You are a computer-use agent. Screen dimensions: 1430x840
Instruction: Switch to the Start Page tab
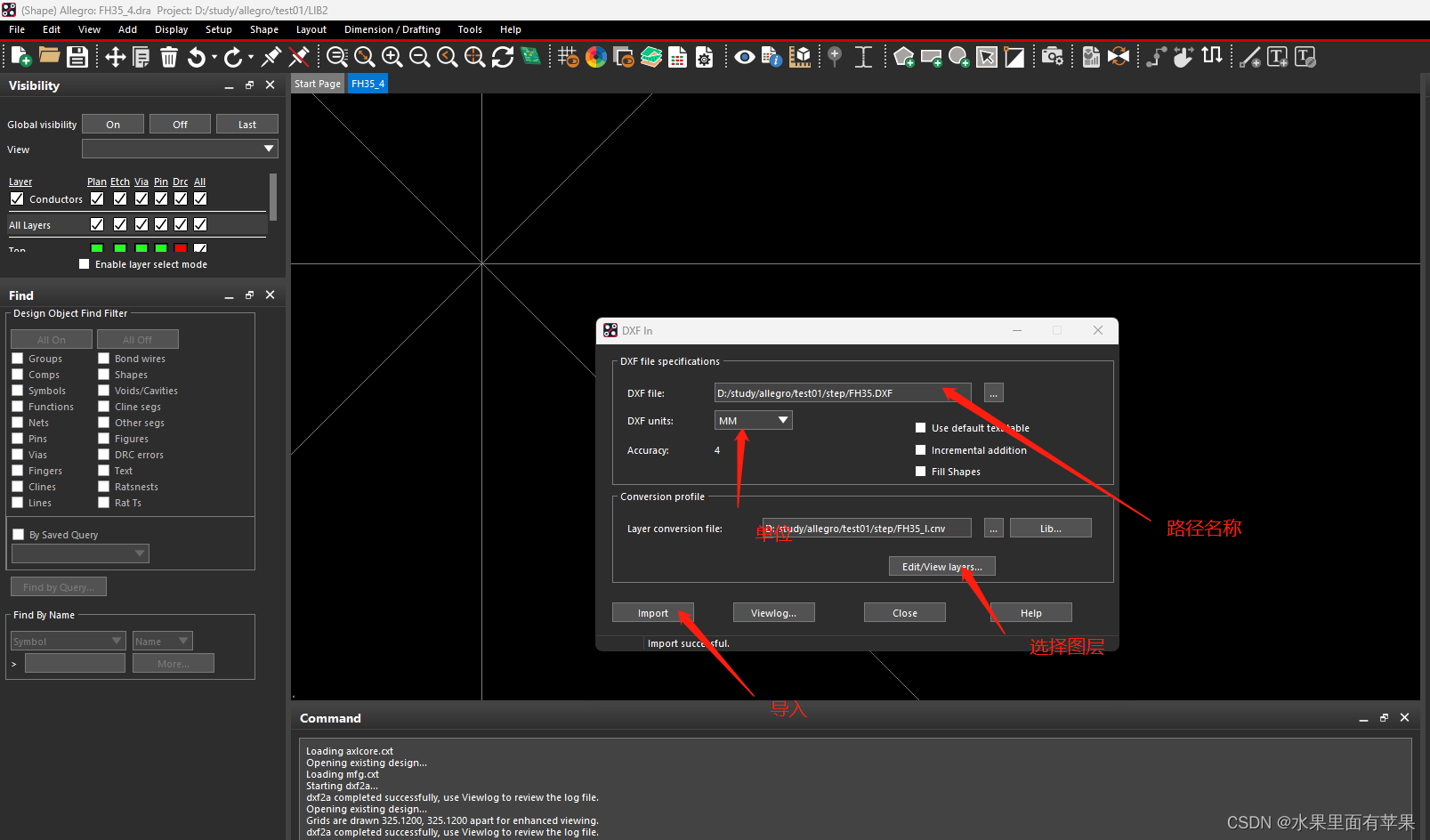tap(318, 84)
